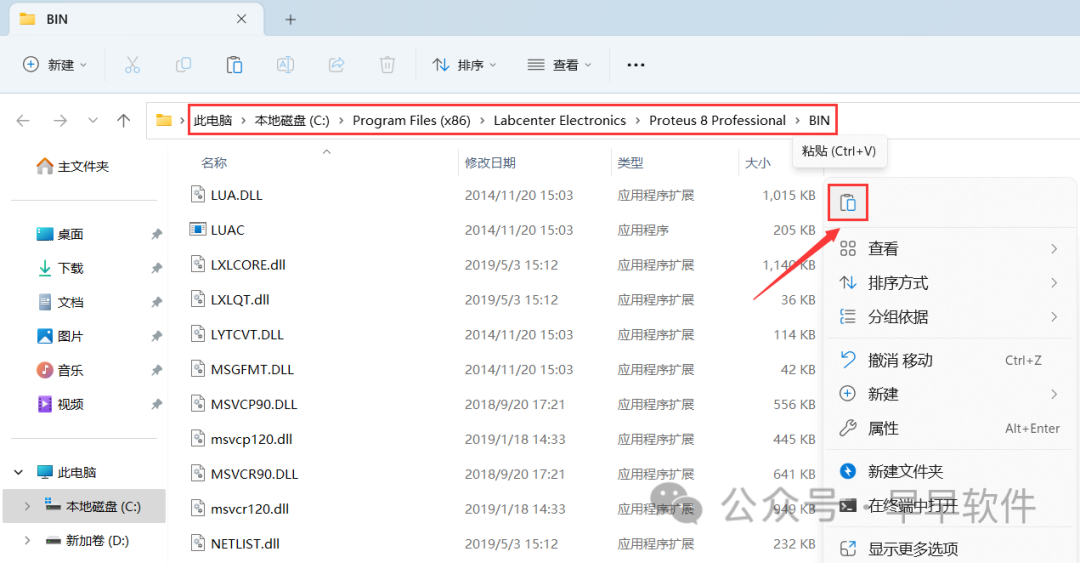Viewport: 1080px width, 563px height.
Task: Choose 撤消 移动 in context menu
Action: coord(951,360)
